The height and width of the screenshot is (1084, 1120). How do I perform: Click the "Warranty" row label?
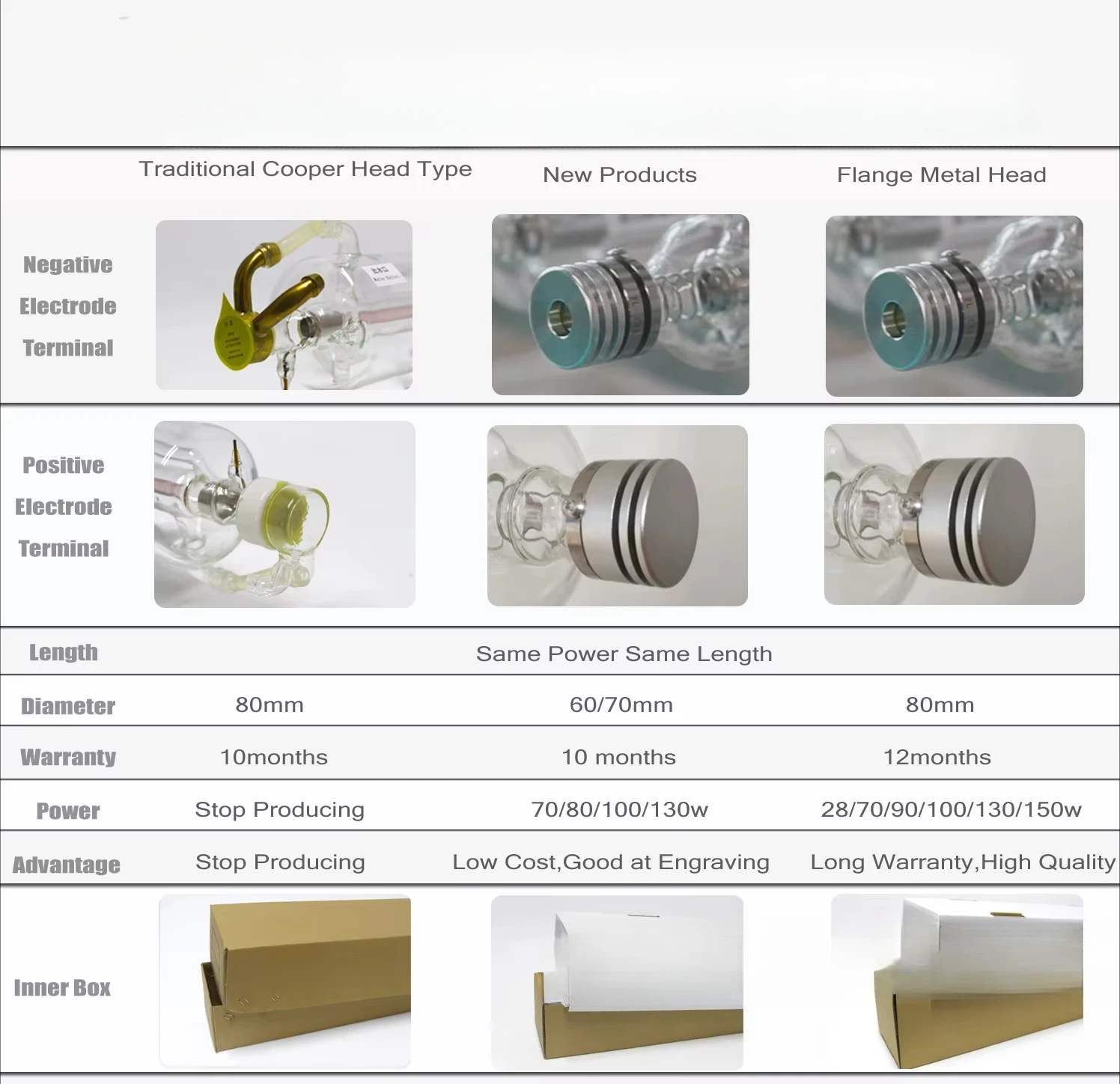pyautogui.click(x=68, y=757)
